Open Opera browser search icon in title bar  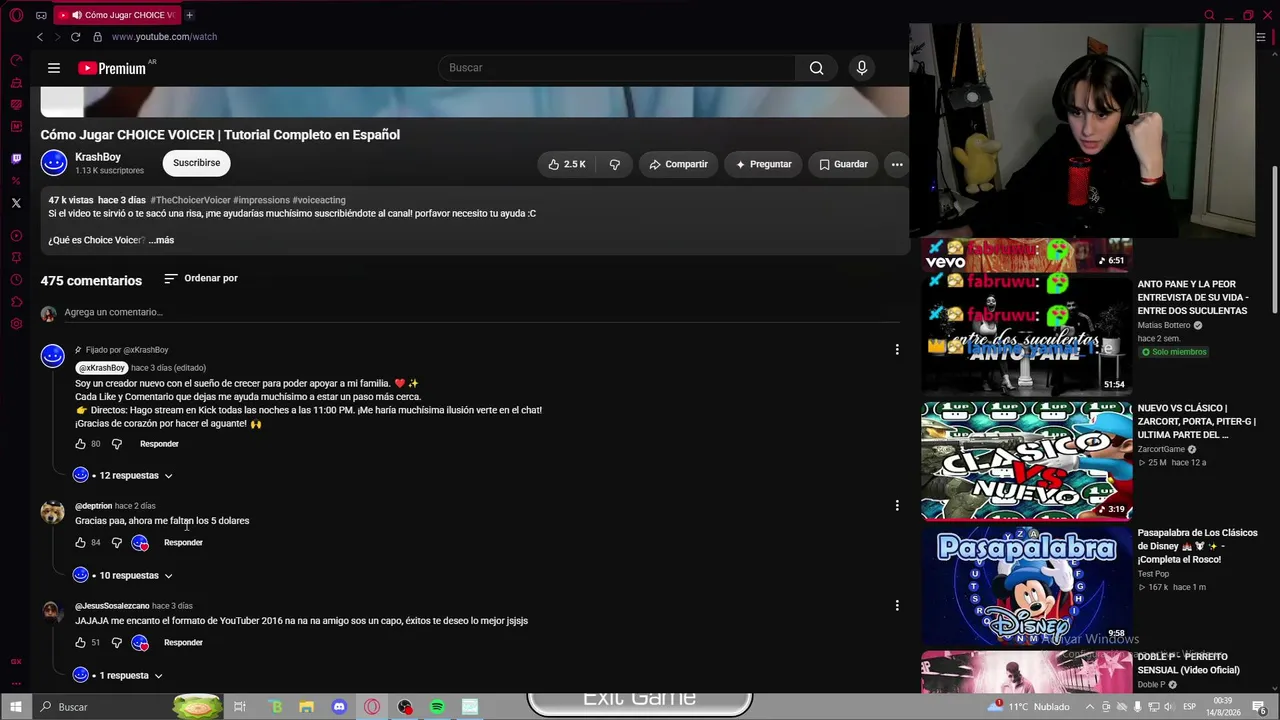point(1209,15)
